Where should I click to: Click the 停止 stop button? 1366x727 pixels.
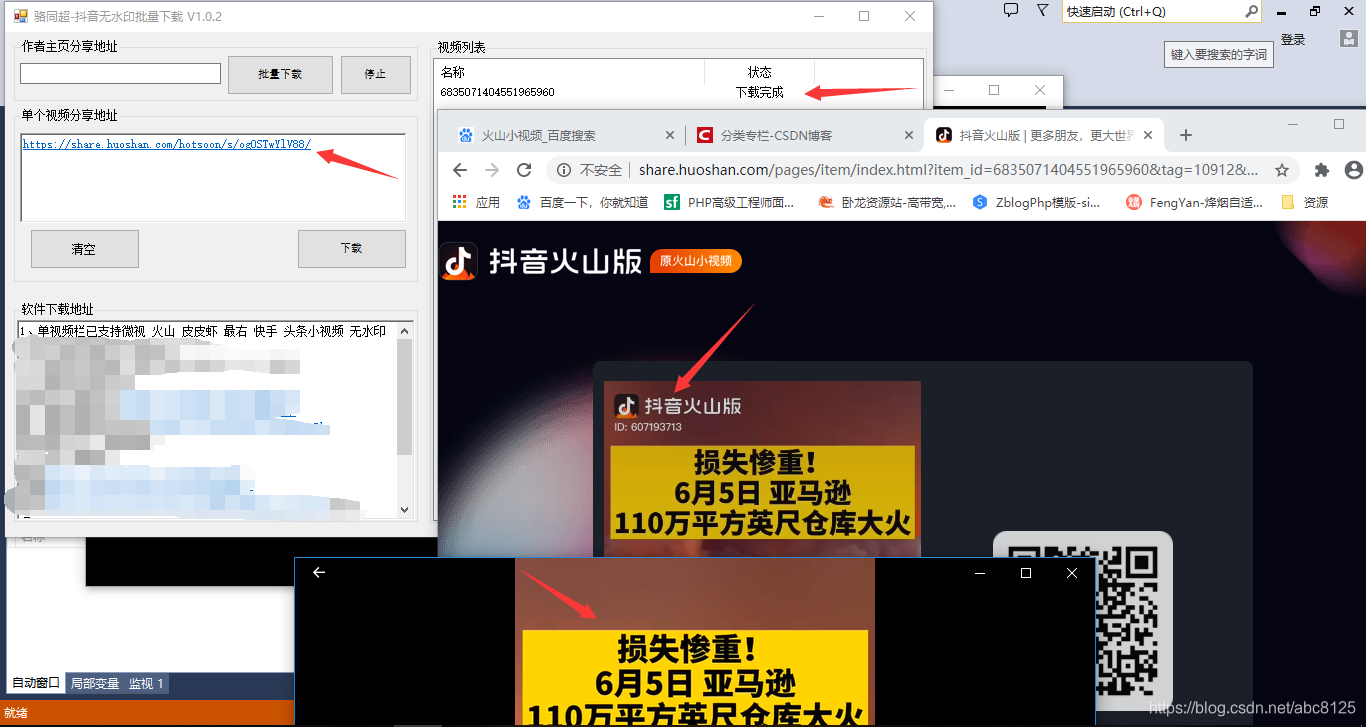[x=375, y=74]
